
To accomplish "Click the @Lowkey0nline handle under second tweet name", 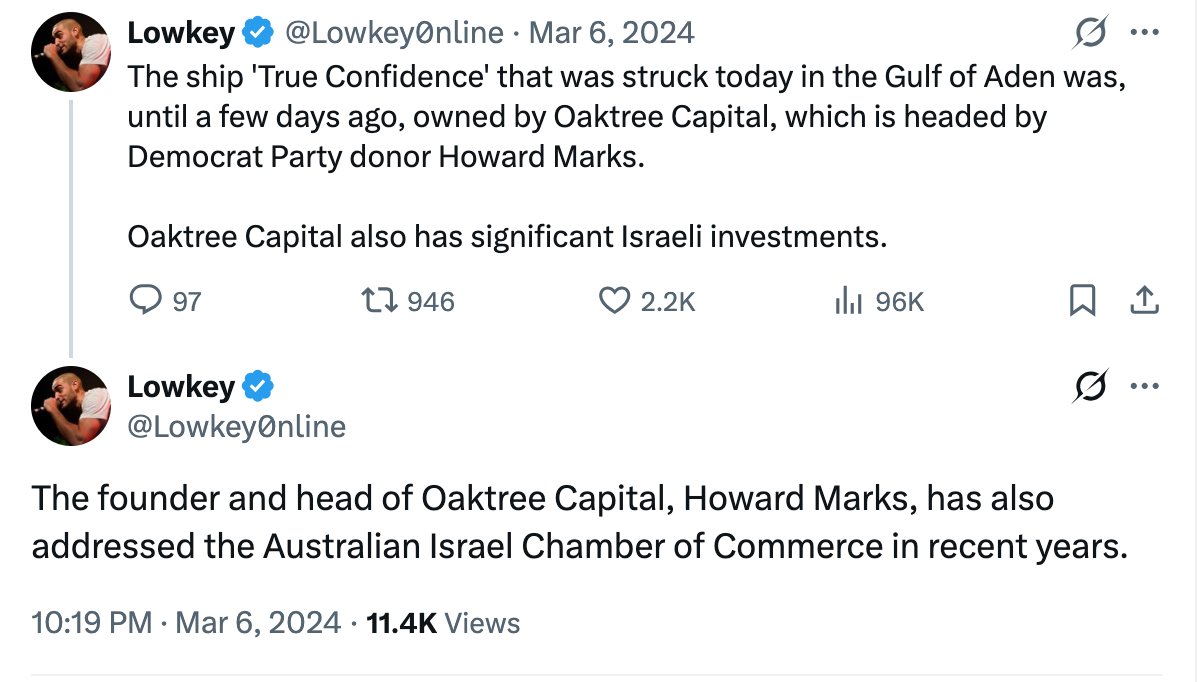I will 236,426.
